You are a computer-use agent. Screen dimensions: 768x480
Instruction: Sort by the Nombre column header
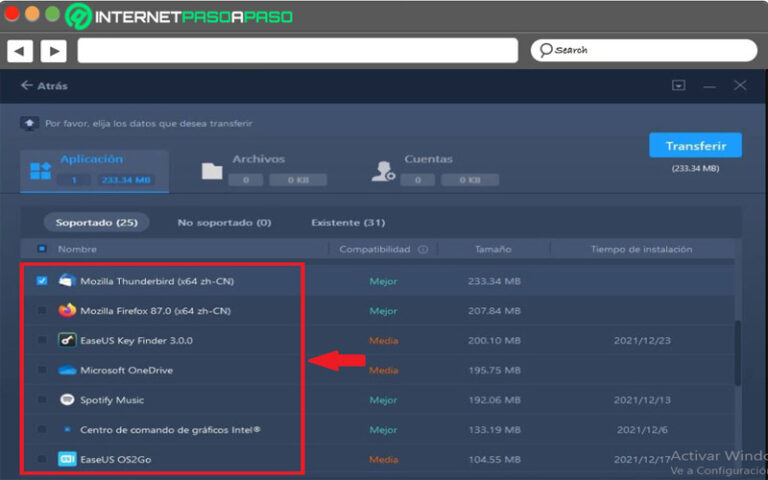pyautogui.click(x=77, y=249)
